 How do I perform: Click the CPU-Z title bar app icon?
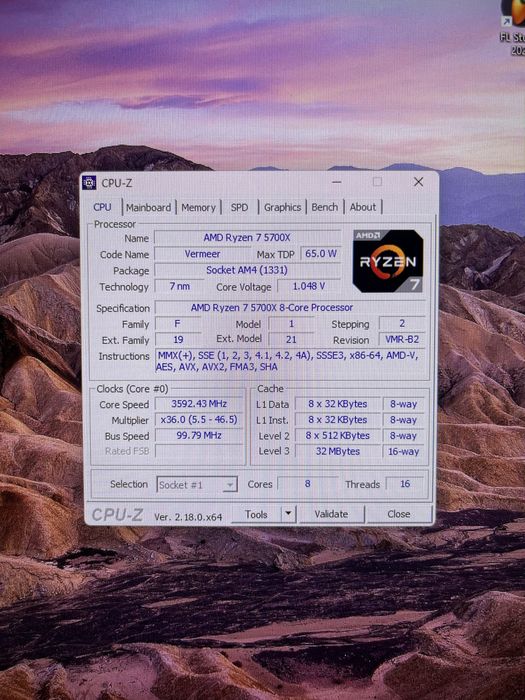click(x=89, y=183)
